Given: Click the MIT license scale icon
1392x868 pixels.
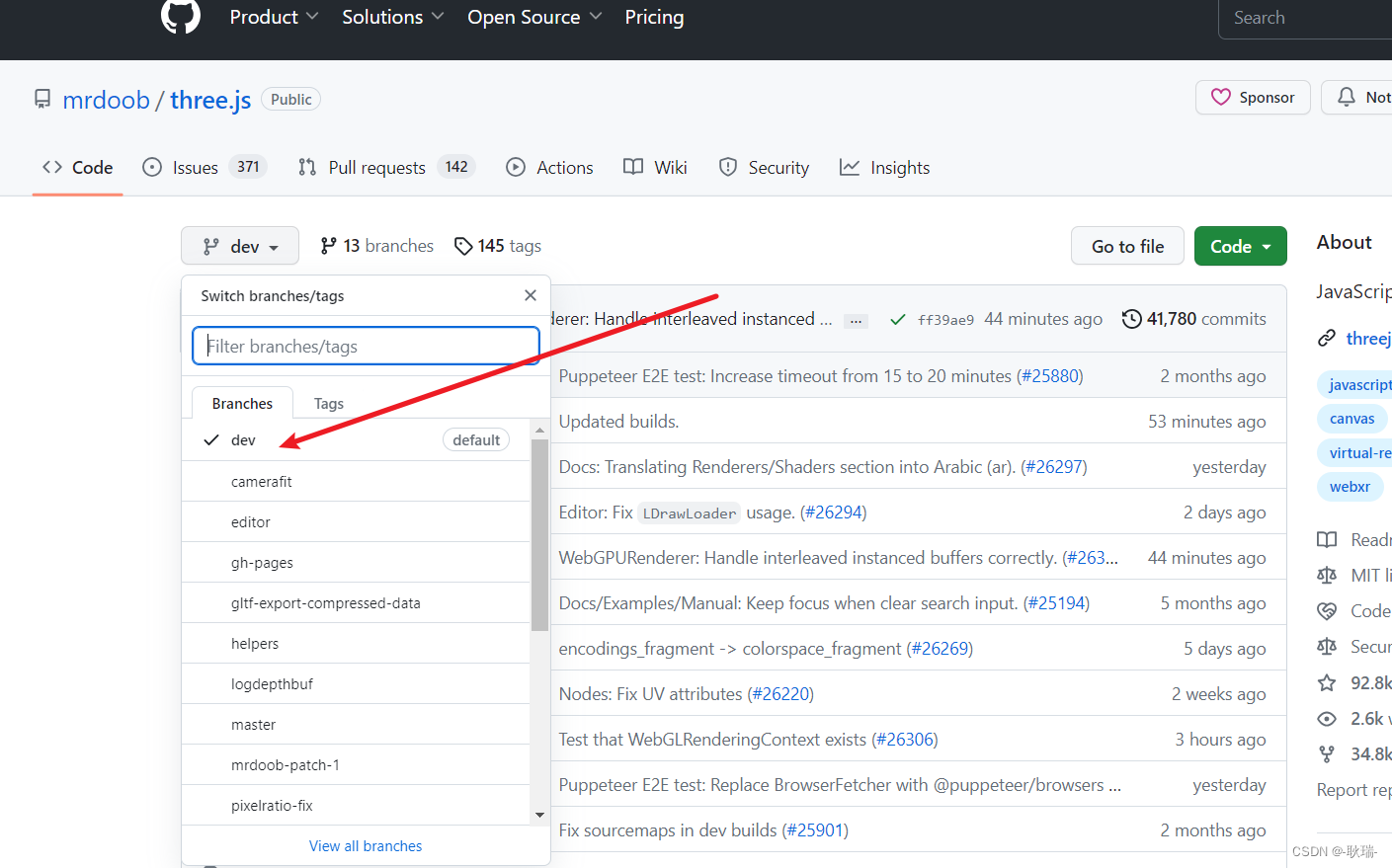Looking at the screenshot, I should click(1327, 575).
